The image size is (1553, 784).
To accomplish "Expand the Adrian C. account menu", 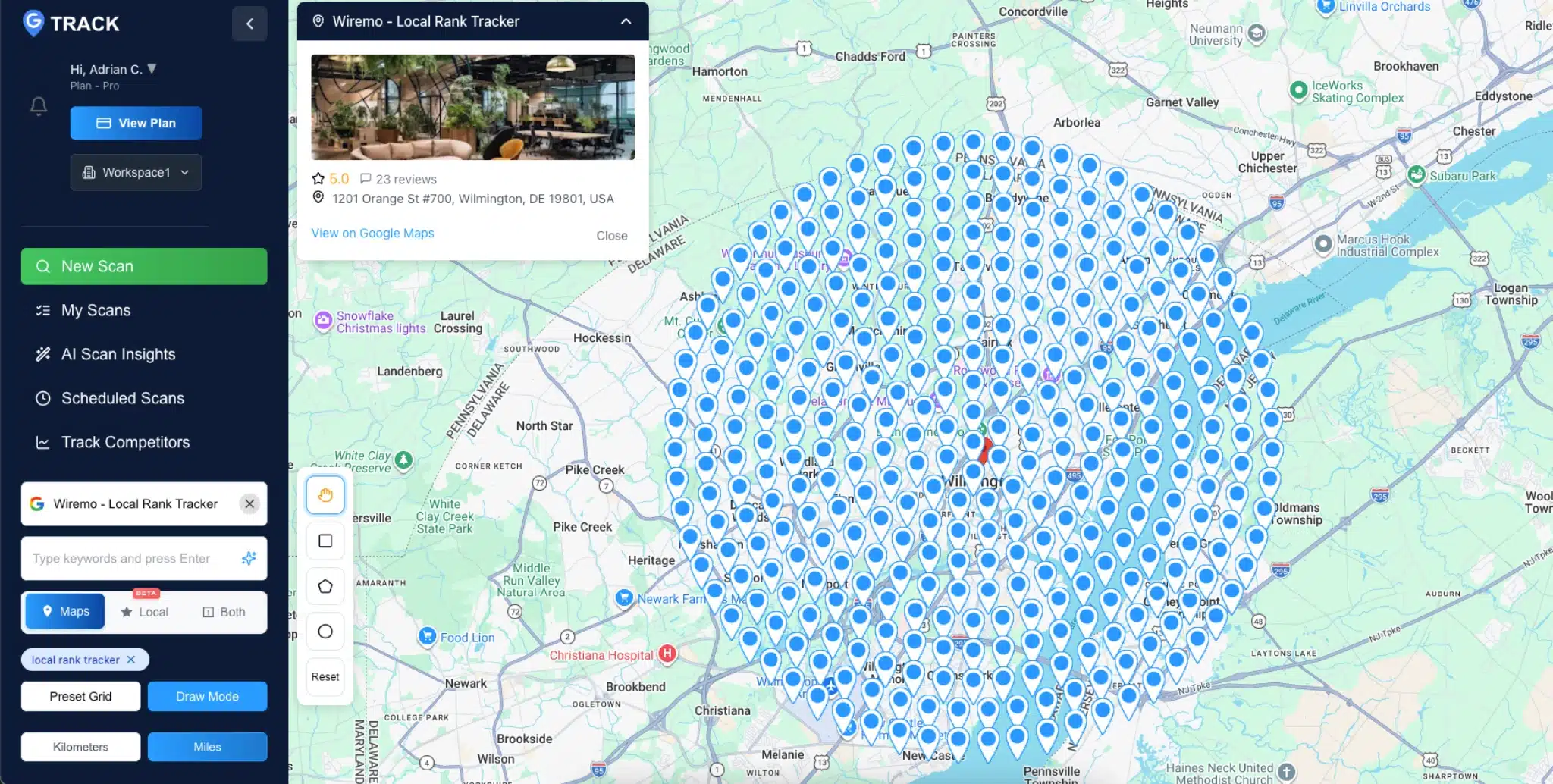I will click(151, 69).
